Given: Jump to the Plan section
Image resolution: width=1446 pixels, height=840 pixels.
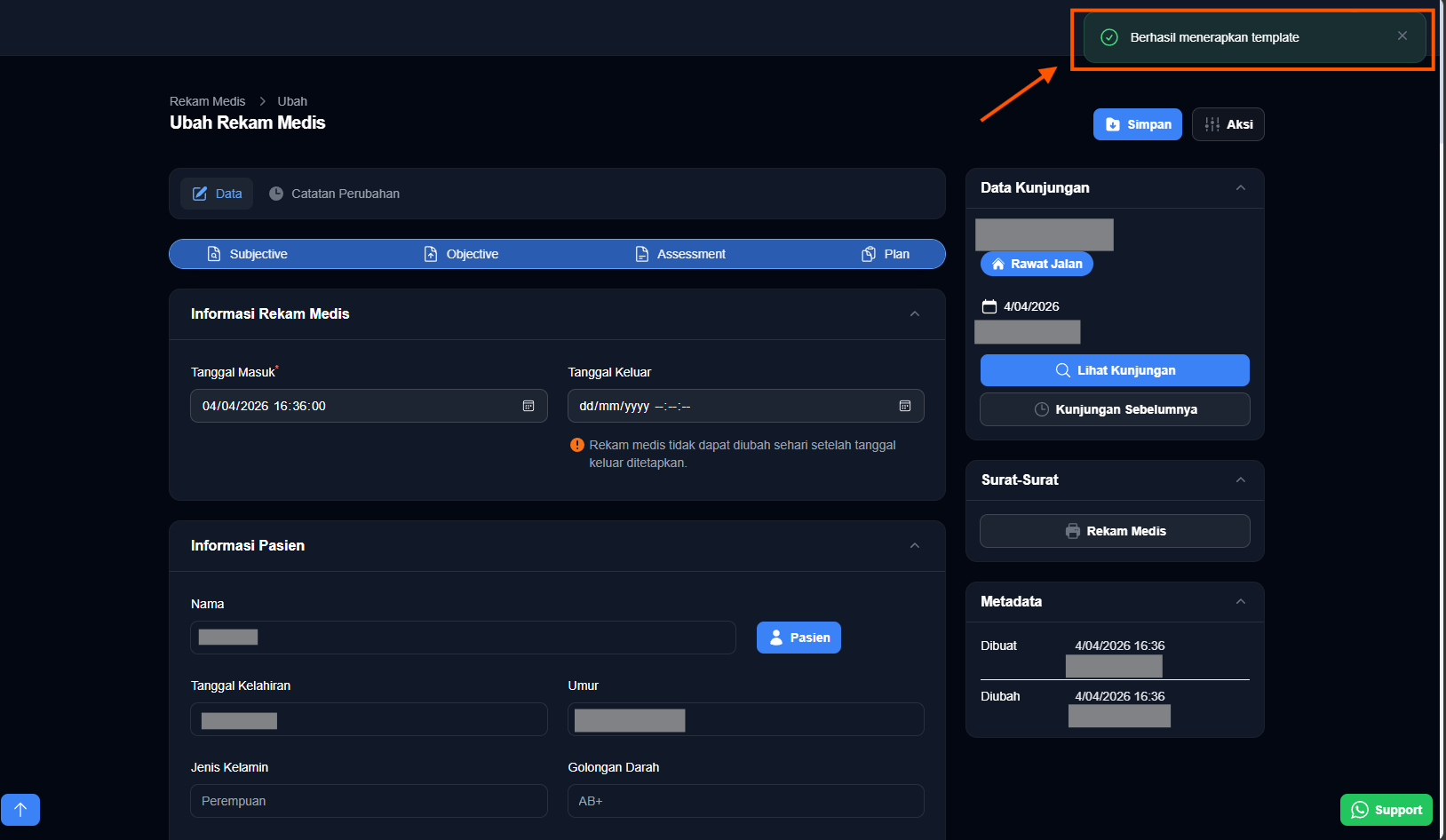Looking at the screenshot, I should (x=886, y=254).
